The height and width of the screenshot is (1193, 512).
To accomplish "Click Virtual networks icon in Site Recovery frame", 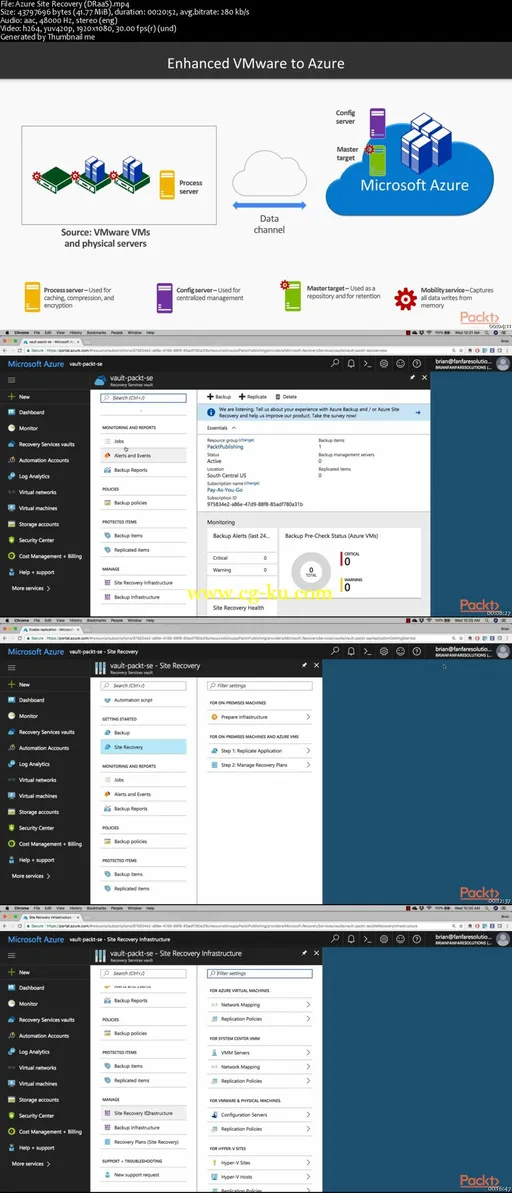I will click(11, 780).
